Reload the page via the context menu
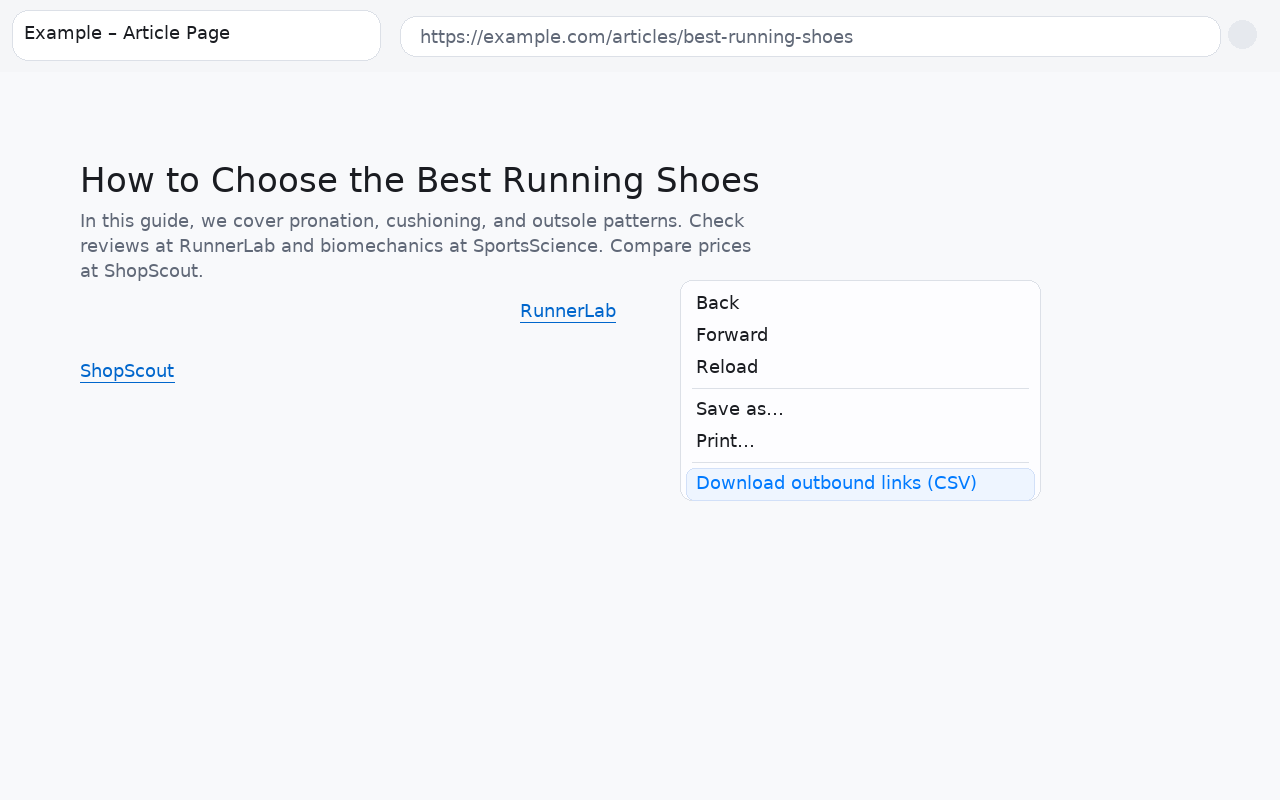This screenshot has height=800, width=1280. [x=727, y=366]
